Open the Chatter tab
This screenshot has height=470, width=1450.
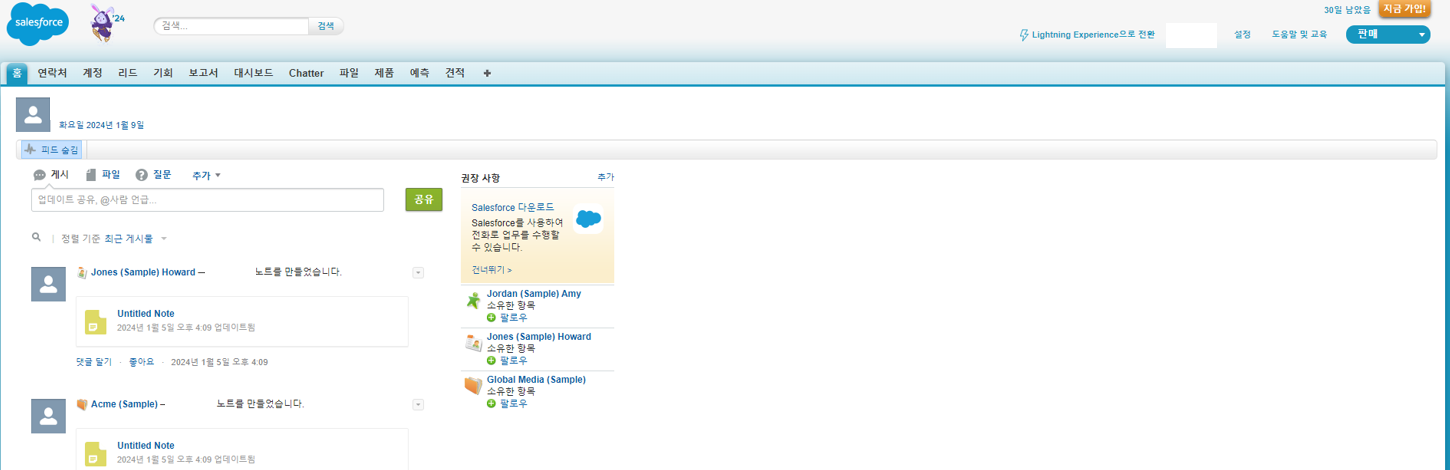coord(306,73)
